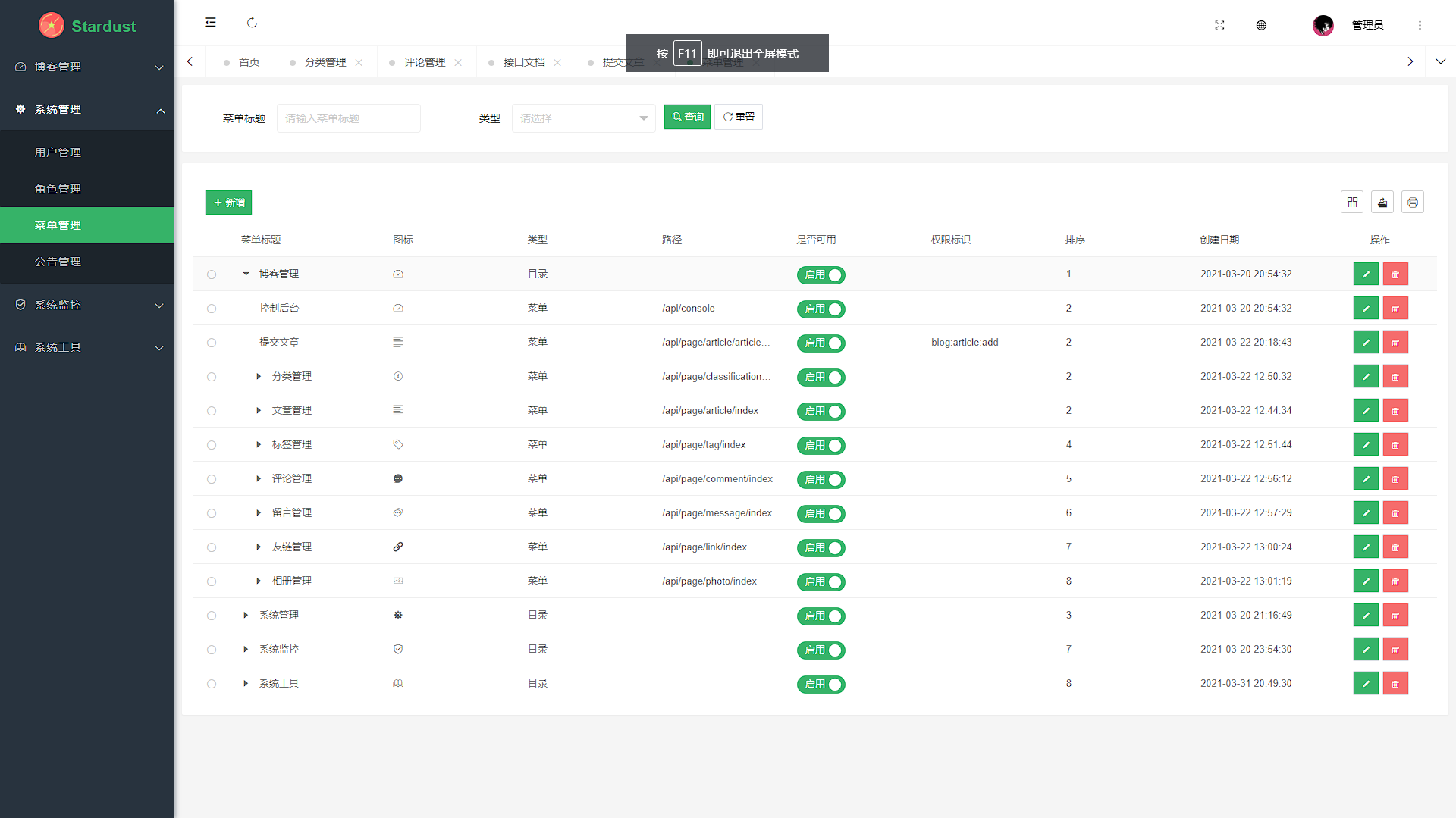
Task: Open 用户管理 in the sidebar
Action: coord(87,152)
